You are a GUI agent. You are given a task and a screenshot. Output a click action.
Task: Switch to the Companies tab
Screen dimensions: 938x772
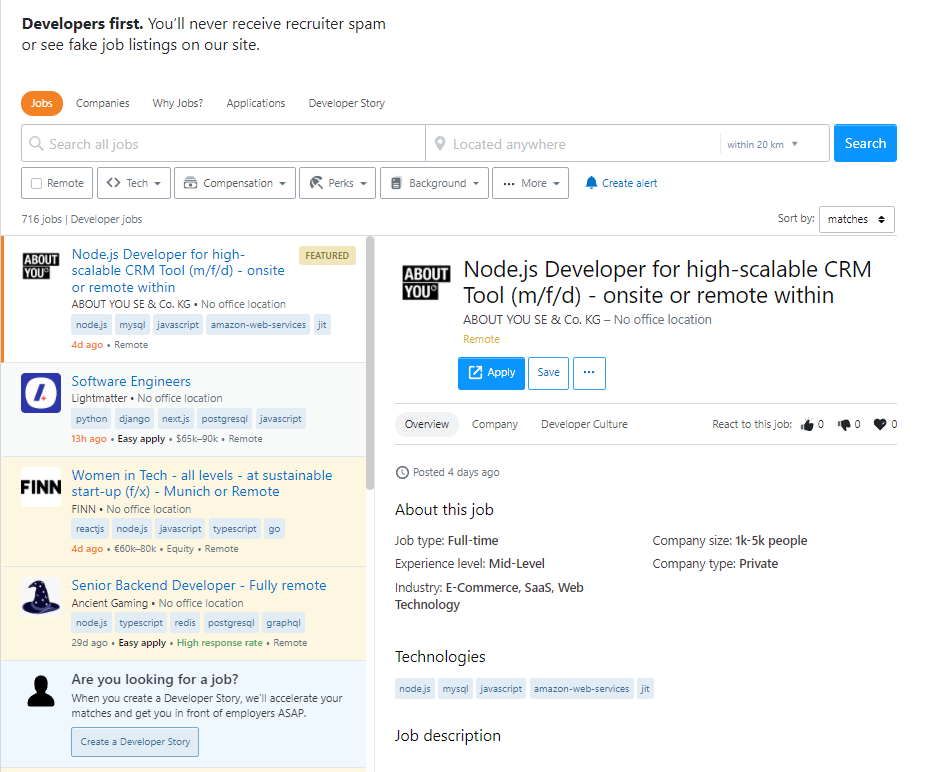point(103,103)
